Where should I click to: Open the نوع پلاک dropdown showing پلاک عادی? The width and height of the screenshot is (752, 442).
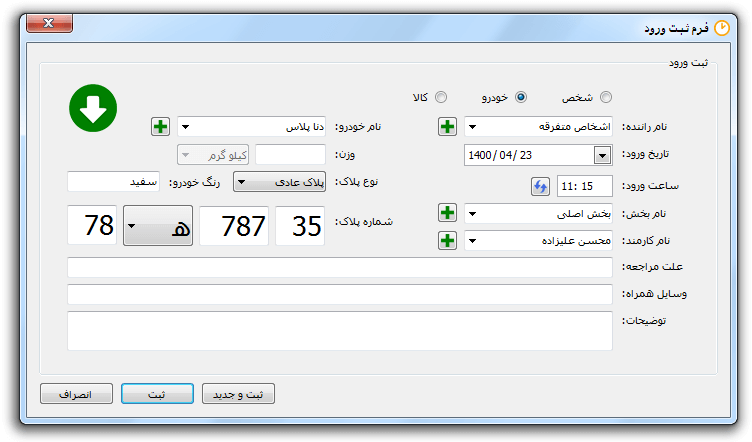click(x=279, y=182)
